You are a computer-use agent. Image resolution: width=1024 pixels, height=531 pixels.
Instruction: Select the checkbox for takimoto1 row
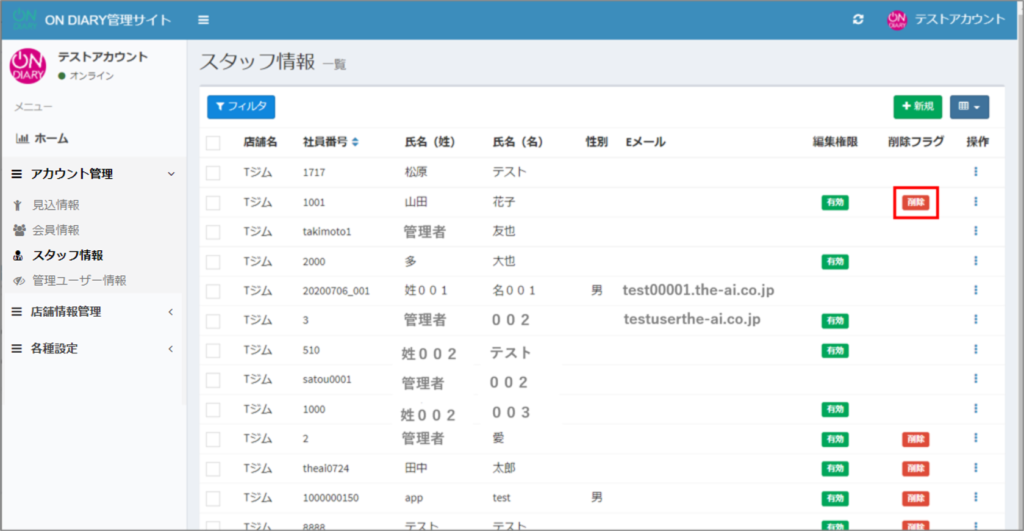tap(213, 232)
